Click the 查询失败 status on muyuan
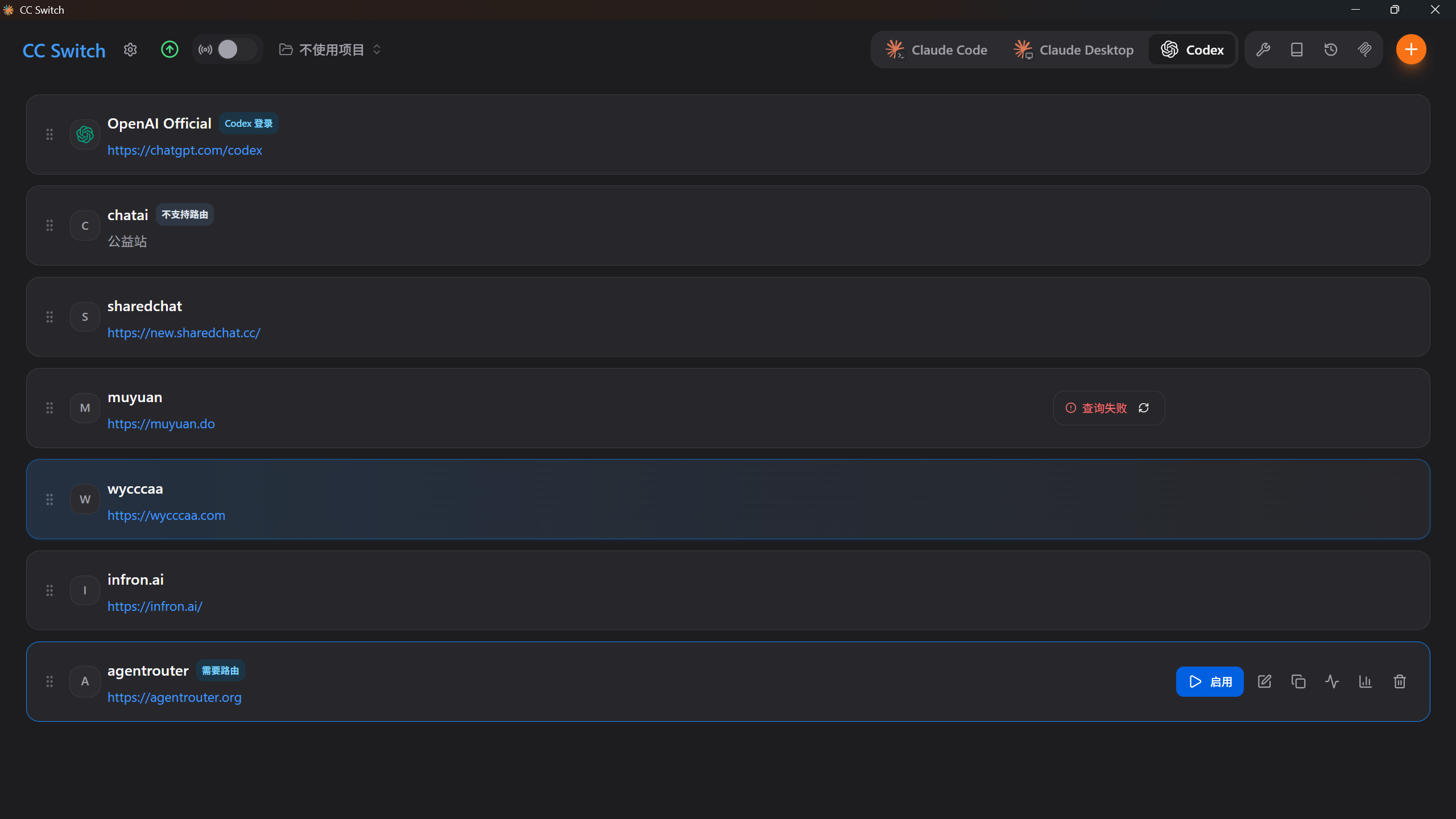1456x819 pixels. (1096, 408)
